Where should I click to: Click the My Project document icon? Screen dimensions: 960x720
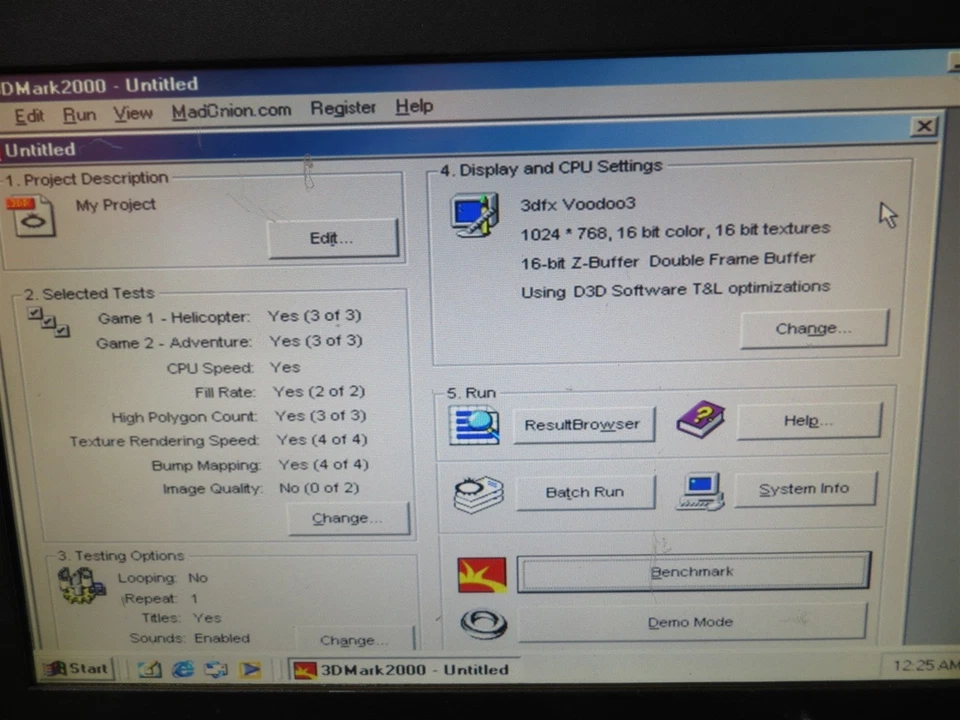click(31, 216)
